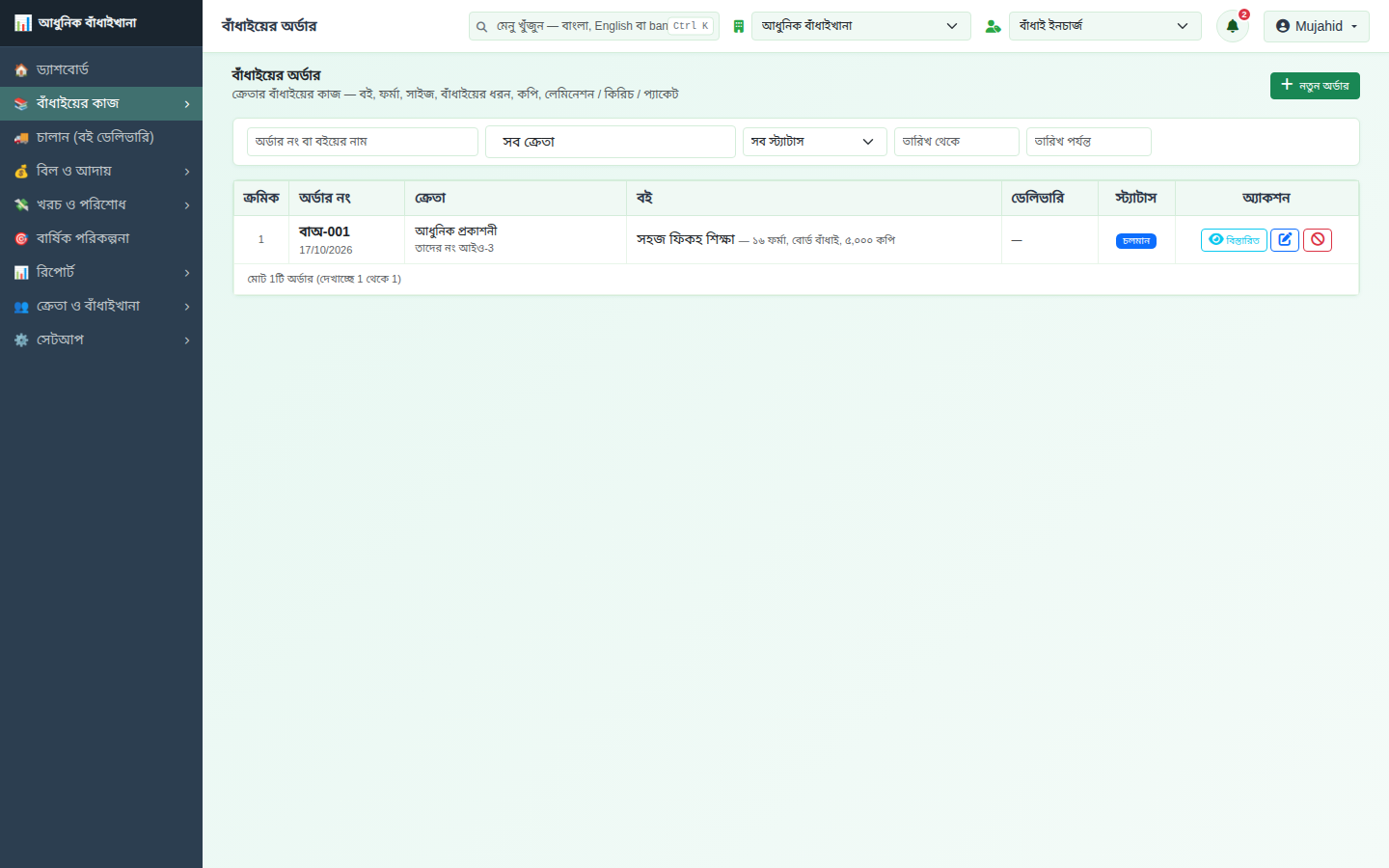Click the books icon beside বাঁধাইয়ের কাজ

pos(21,104)
